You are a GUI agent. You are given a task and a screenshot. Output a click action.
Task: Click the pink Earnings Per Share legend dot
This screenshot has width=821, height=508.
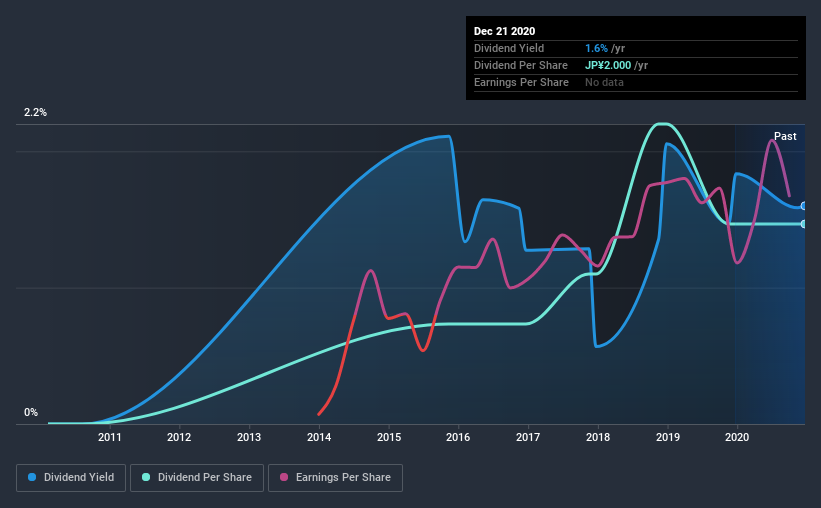point(284,477)
